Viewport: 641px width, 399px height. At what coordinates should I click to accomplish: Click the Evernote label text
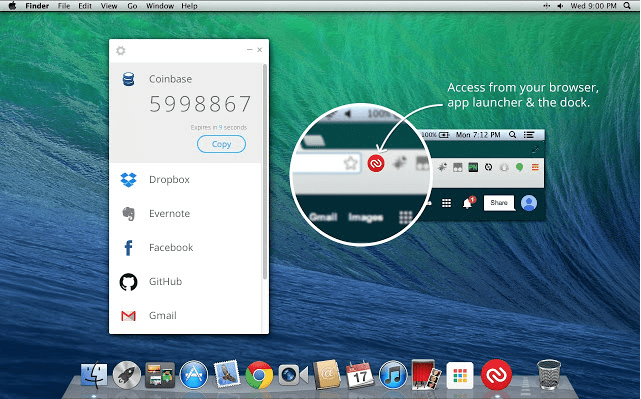coord(169,213)
